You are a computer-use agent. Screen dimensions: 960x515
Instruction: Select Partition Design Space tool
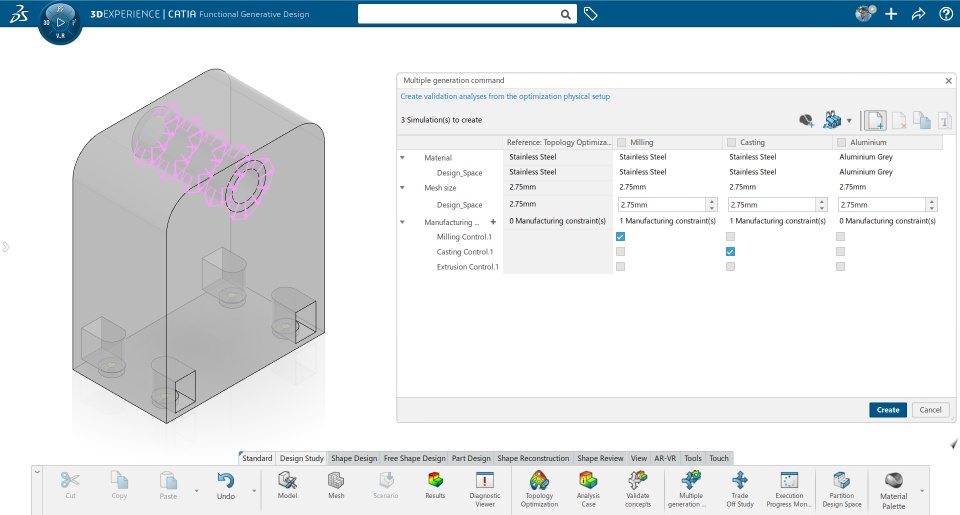tap(842, 489)
